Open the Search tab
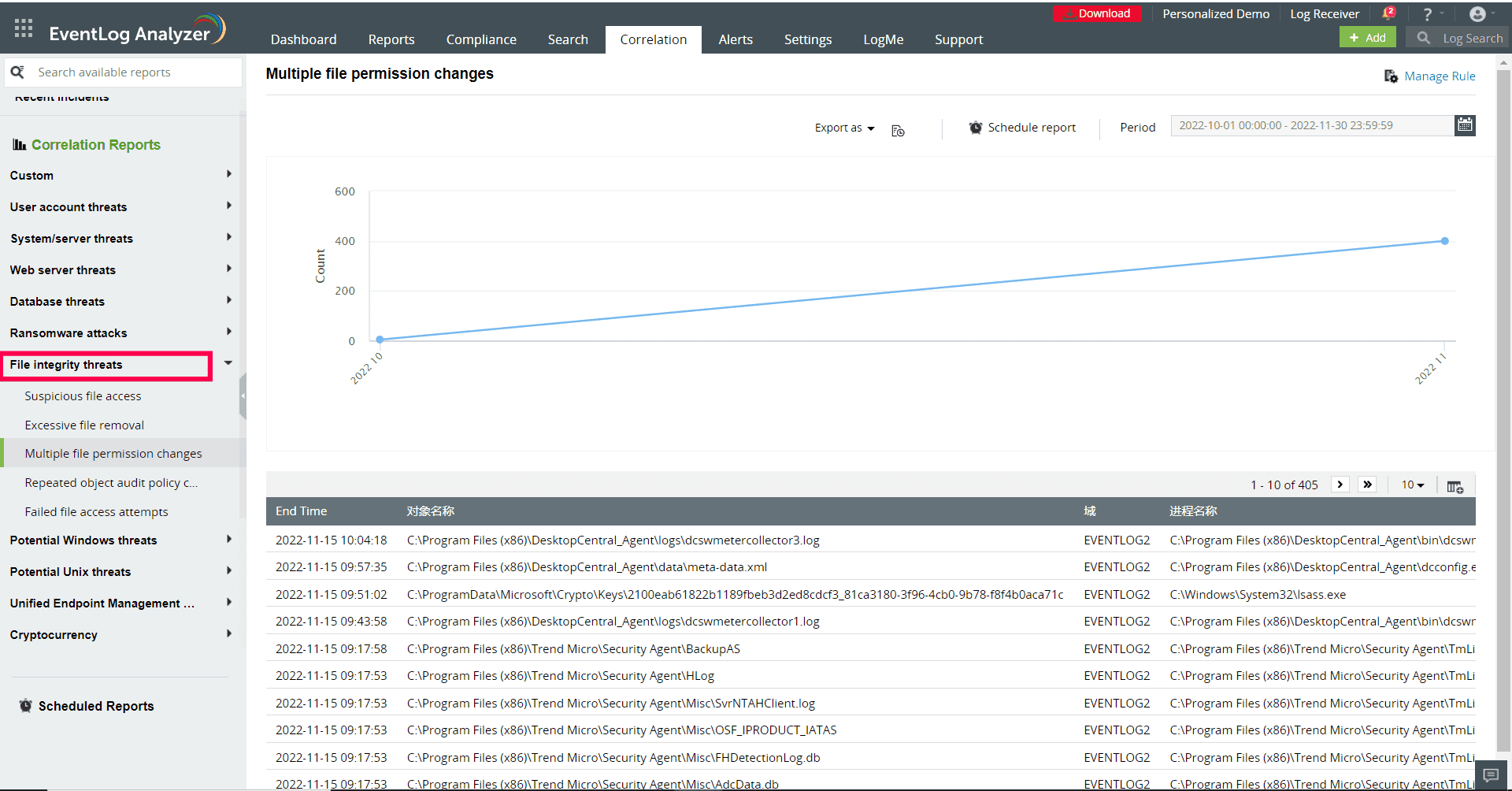1512x791 pixels. point(568,39)
